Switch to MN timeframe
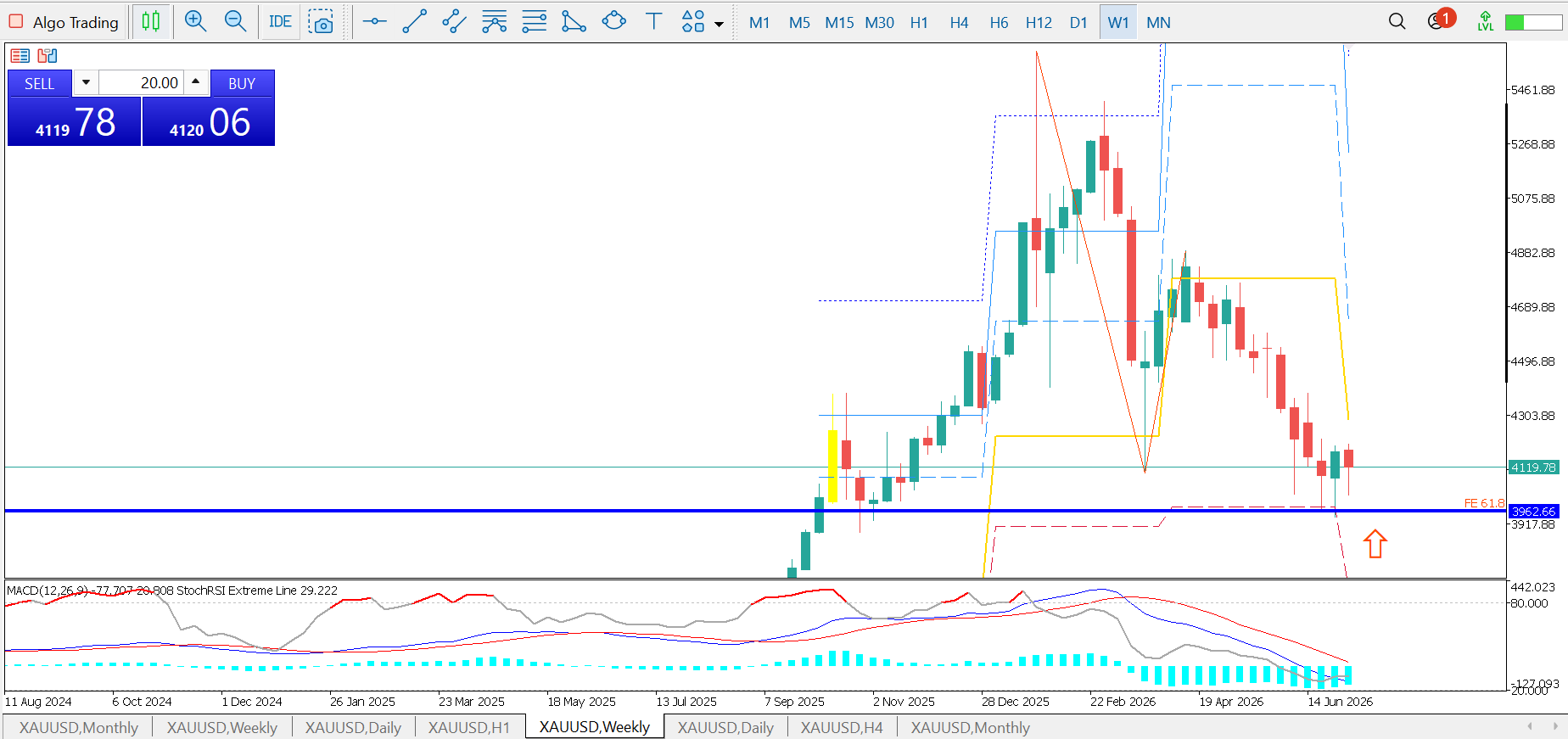 click(1158, 23)
